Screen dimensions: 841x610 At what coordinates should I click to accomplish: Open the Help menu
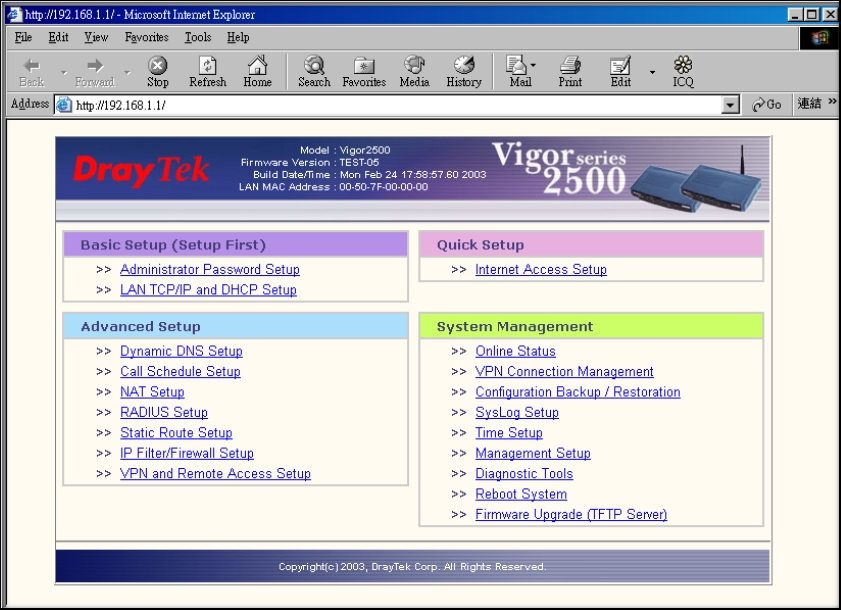click(238, 38)
